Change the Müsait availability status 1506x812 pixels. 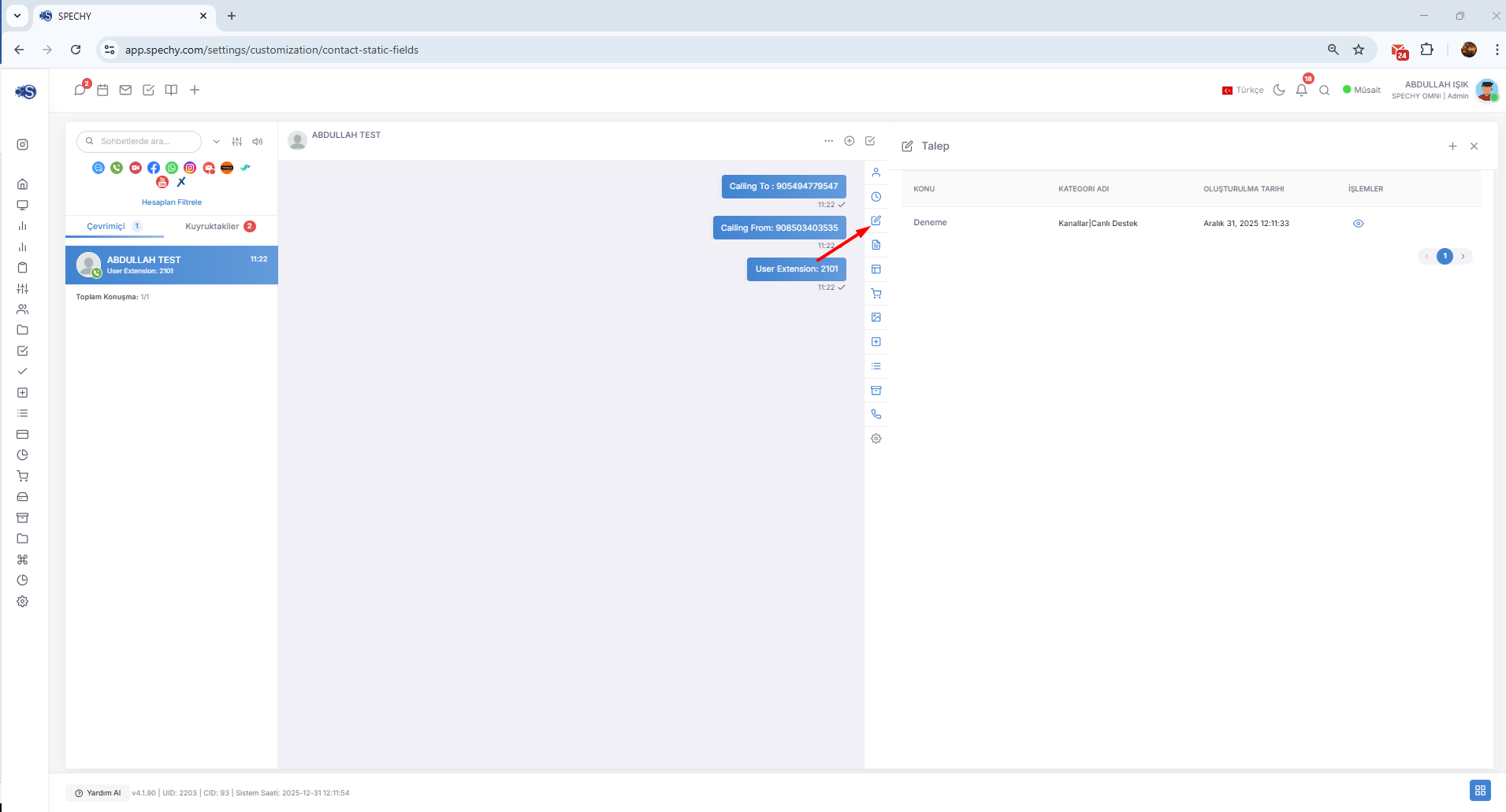click(1362, 90)
